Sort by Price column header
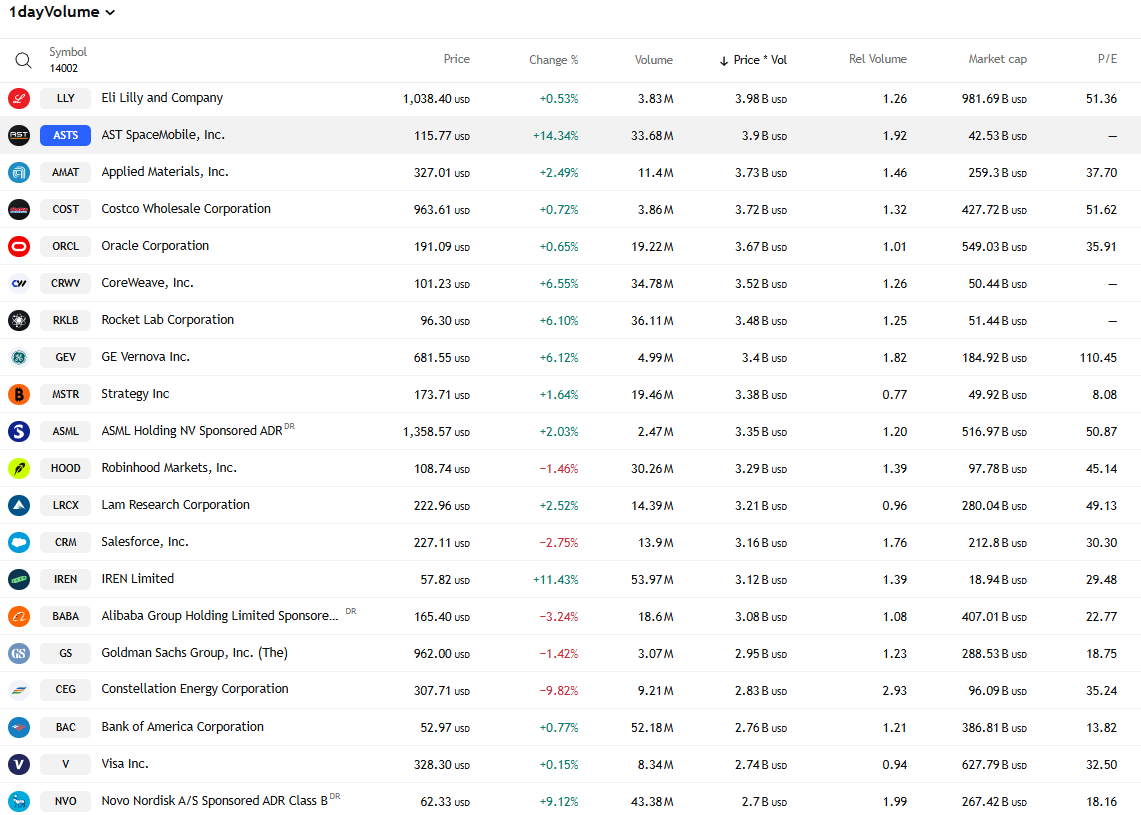 coord(456,60)
